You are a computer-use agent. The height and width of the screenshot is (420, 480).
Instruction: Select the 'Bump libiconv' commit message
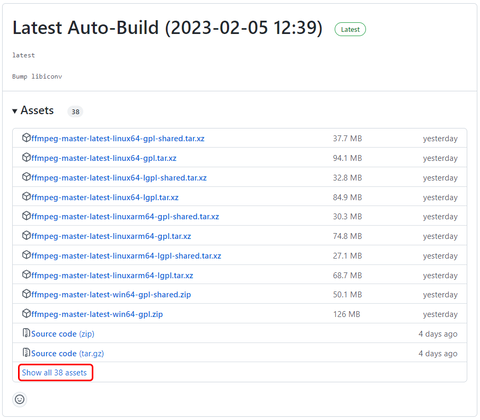(x=37, y=77)
